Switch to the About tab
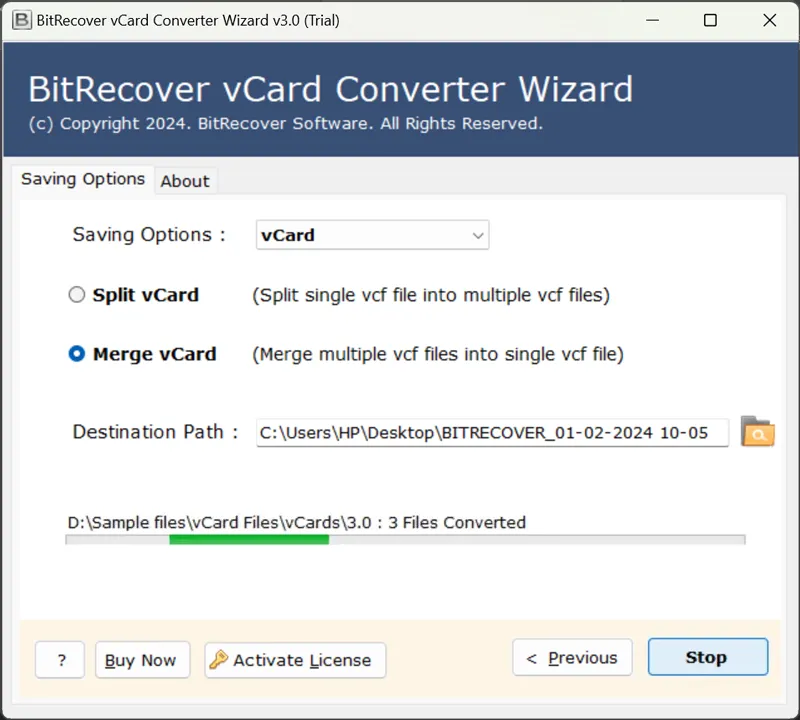This screenshot has height=720, width=800. pos(185,181)
